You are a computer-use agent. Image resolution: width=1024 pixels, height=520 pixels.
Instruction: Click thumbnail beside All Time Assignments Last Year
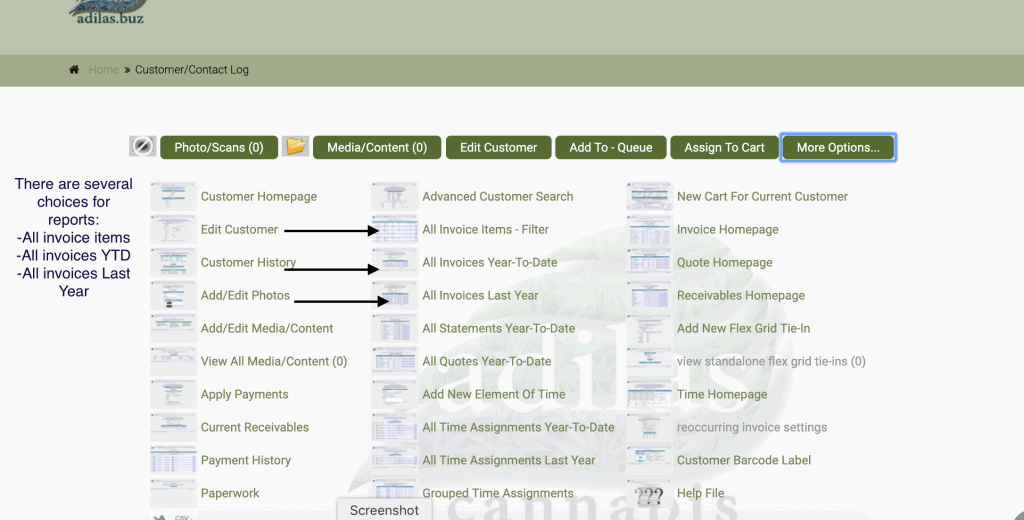(394, 460)
